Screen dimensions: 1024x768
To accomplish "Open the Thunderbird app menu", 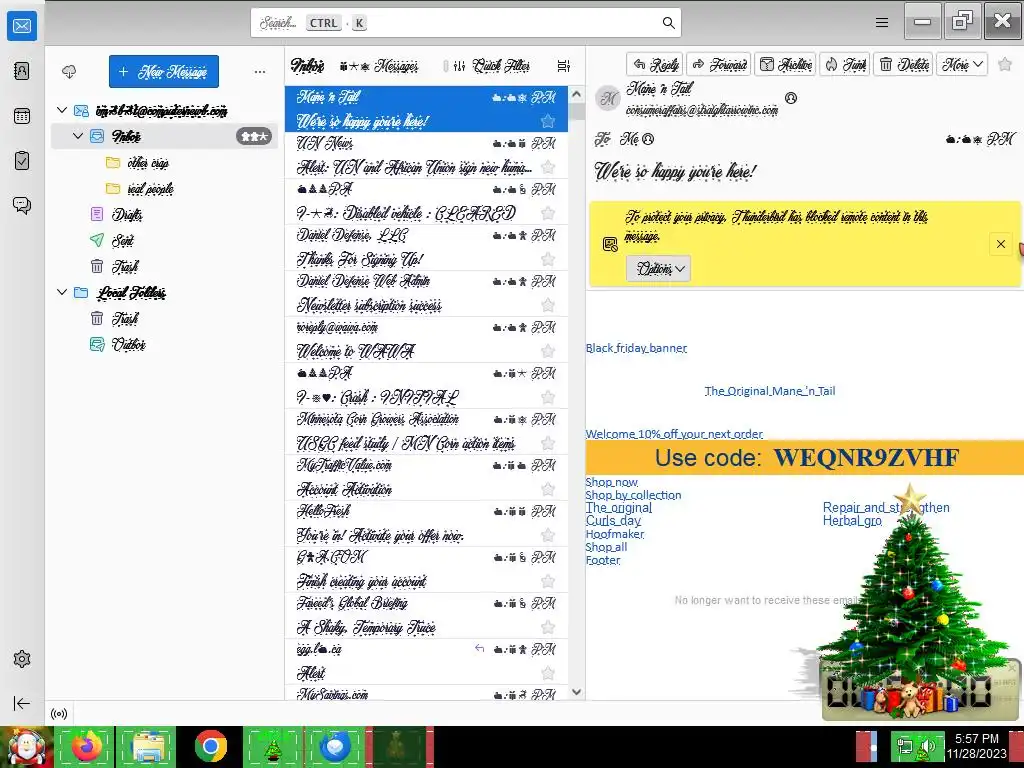I will coord(882,23).
